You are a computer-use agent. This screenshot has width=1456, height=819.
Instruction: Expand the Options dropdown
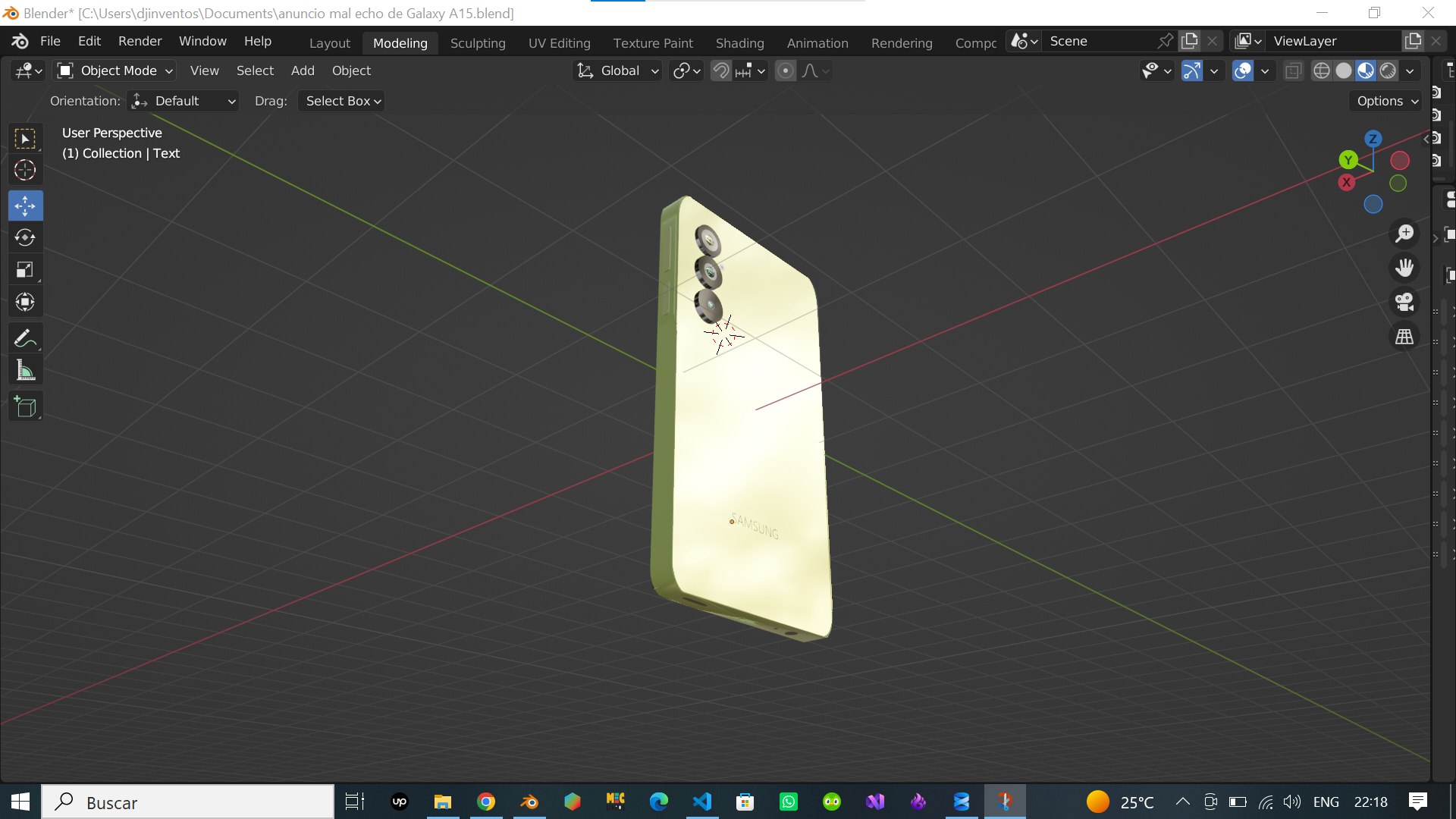tap(1387, 101)
